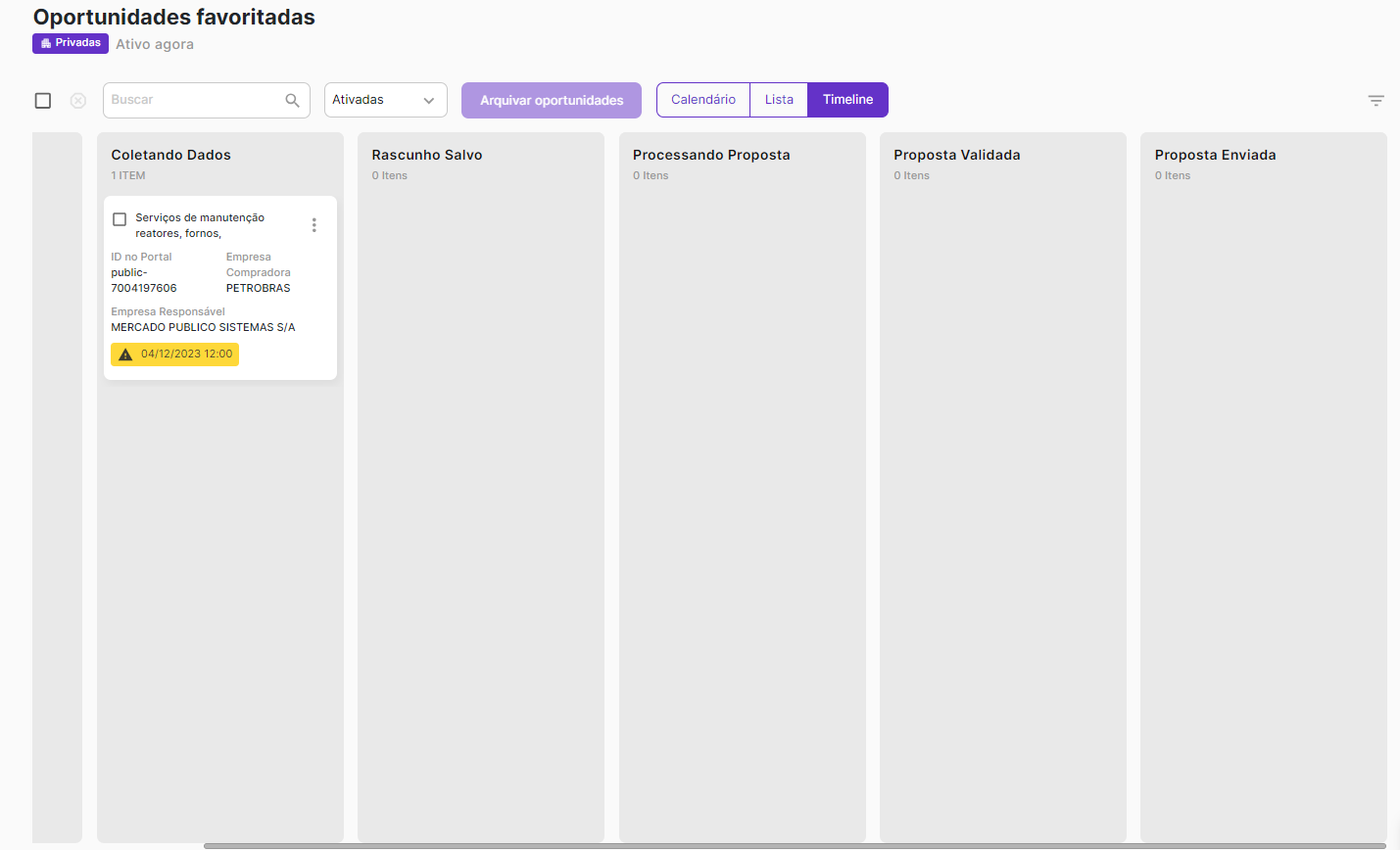The width and height of the screenshot is (1400, 850).
Task: Click the Coletando Dados column header
Action: [x=171, y=155]
